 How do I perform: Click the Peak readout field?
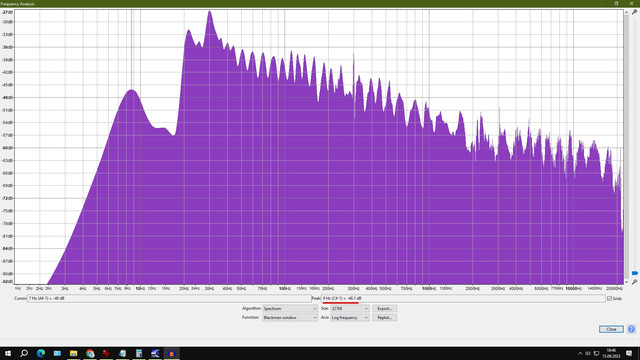463,298
